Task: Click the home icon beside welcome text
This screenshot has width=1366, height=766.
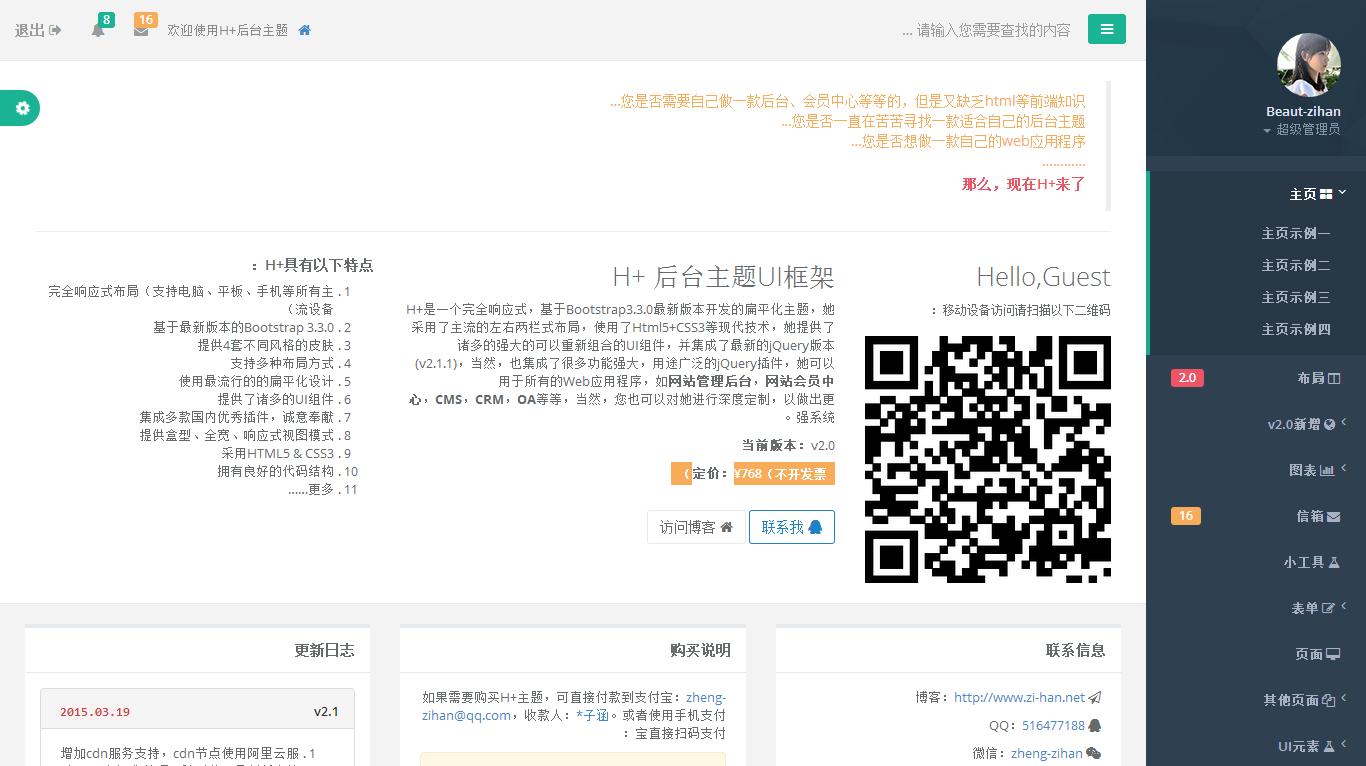Action: click(305, 30)
